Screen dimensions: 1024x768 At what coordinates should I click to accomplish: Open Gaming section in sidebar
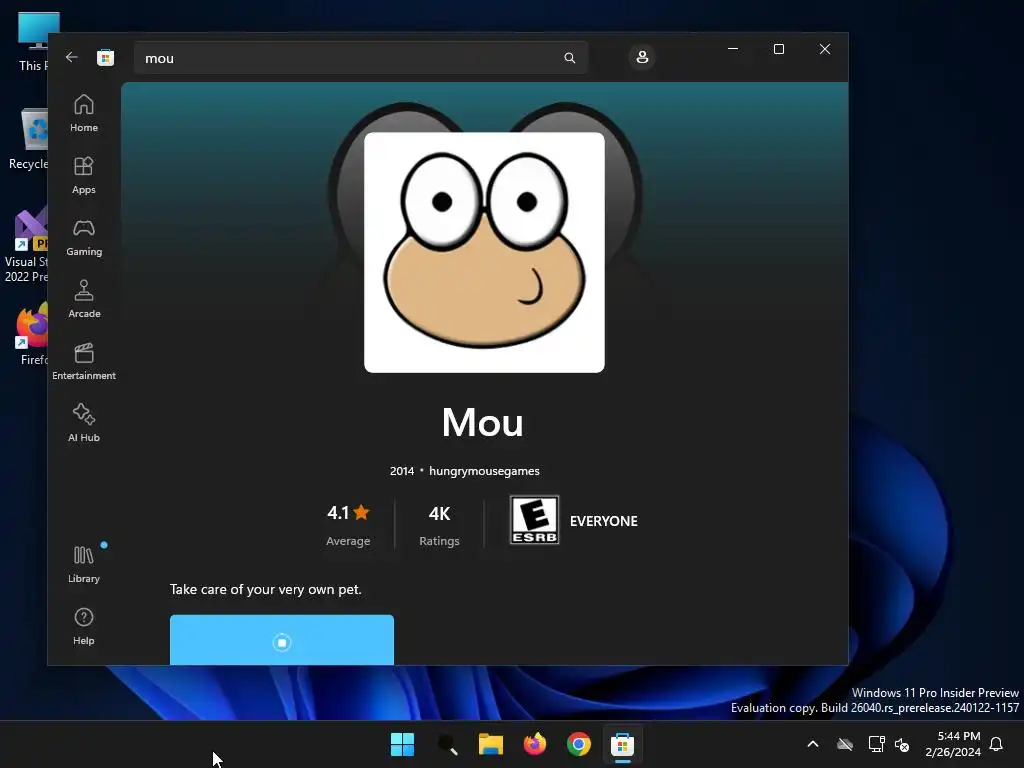pyautogui.click(x=84, y=237)
